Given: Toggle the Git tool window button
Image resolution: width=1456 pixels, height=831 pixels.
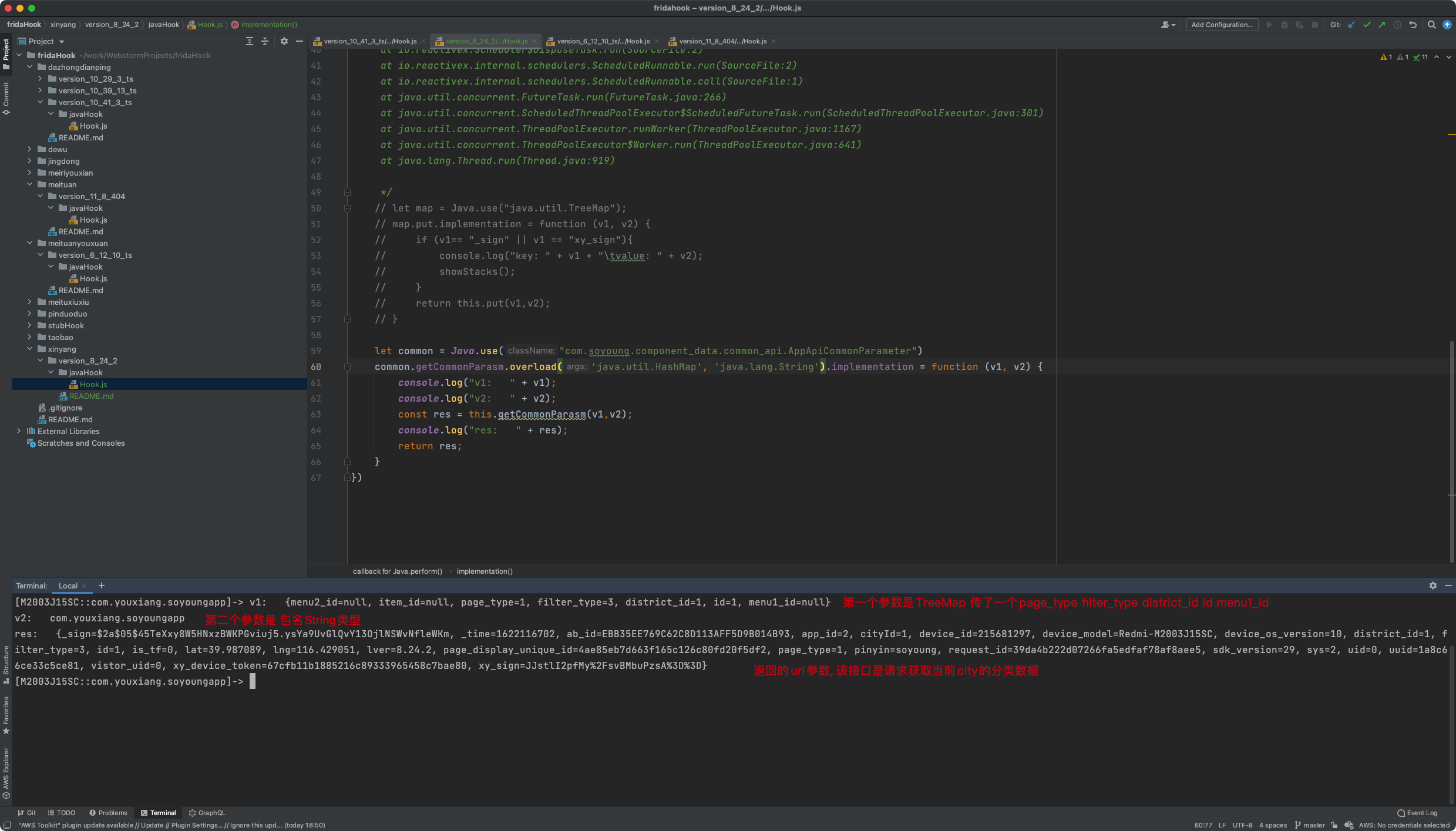Looking at the screenshot, I should [27, 813].
